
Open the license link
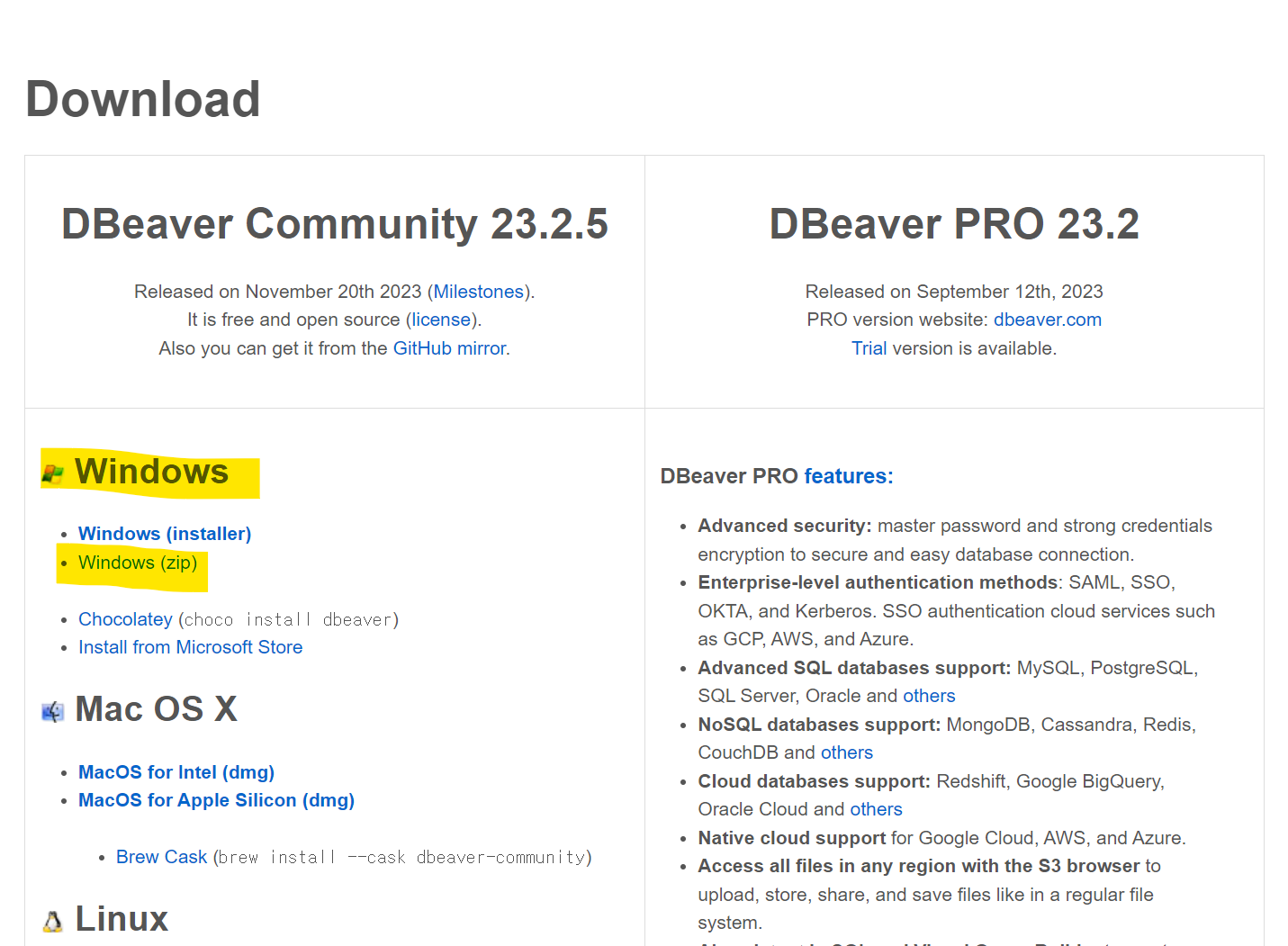[441, 320]
